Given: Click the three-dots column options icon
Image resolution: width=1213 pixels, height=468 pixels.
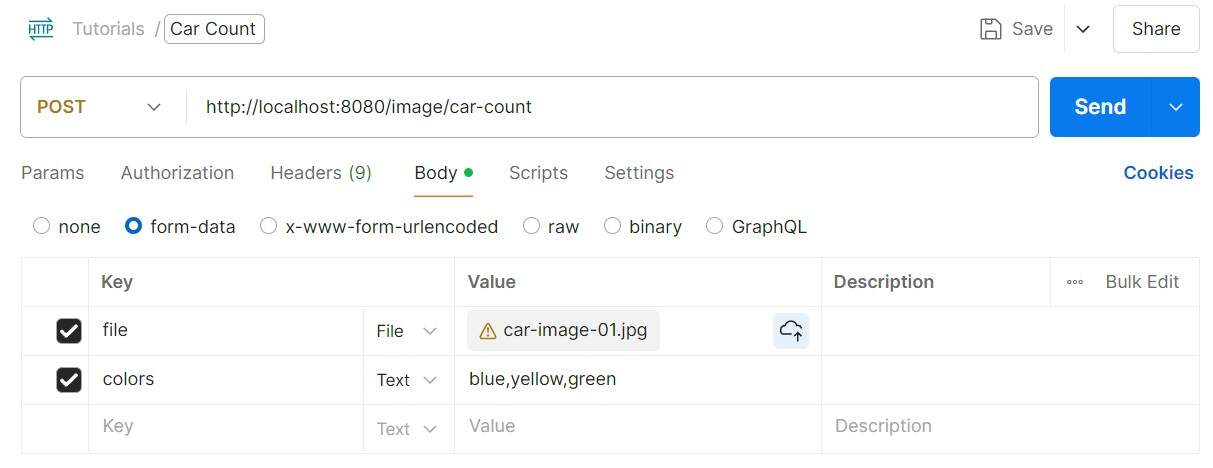Looking at the screenshot, I should point(1075,282).
